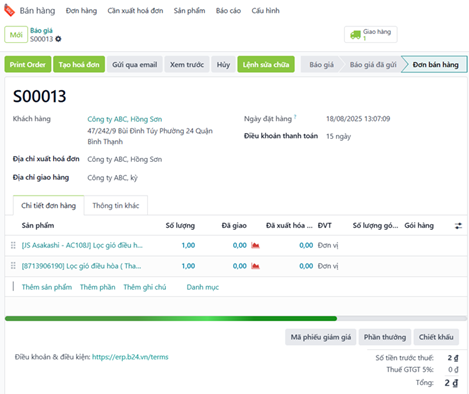Click invoiced 0,00 in 8713906190 row
Image resolution: width=469 pixels, height=394 pixels.
pyautogui.click(x=306, y=266)
